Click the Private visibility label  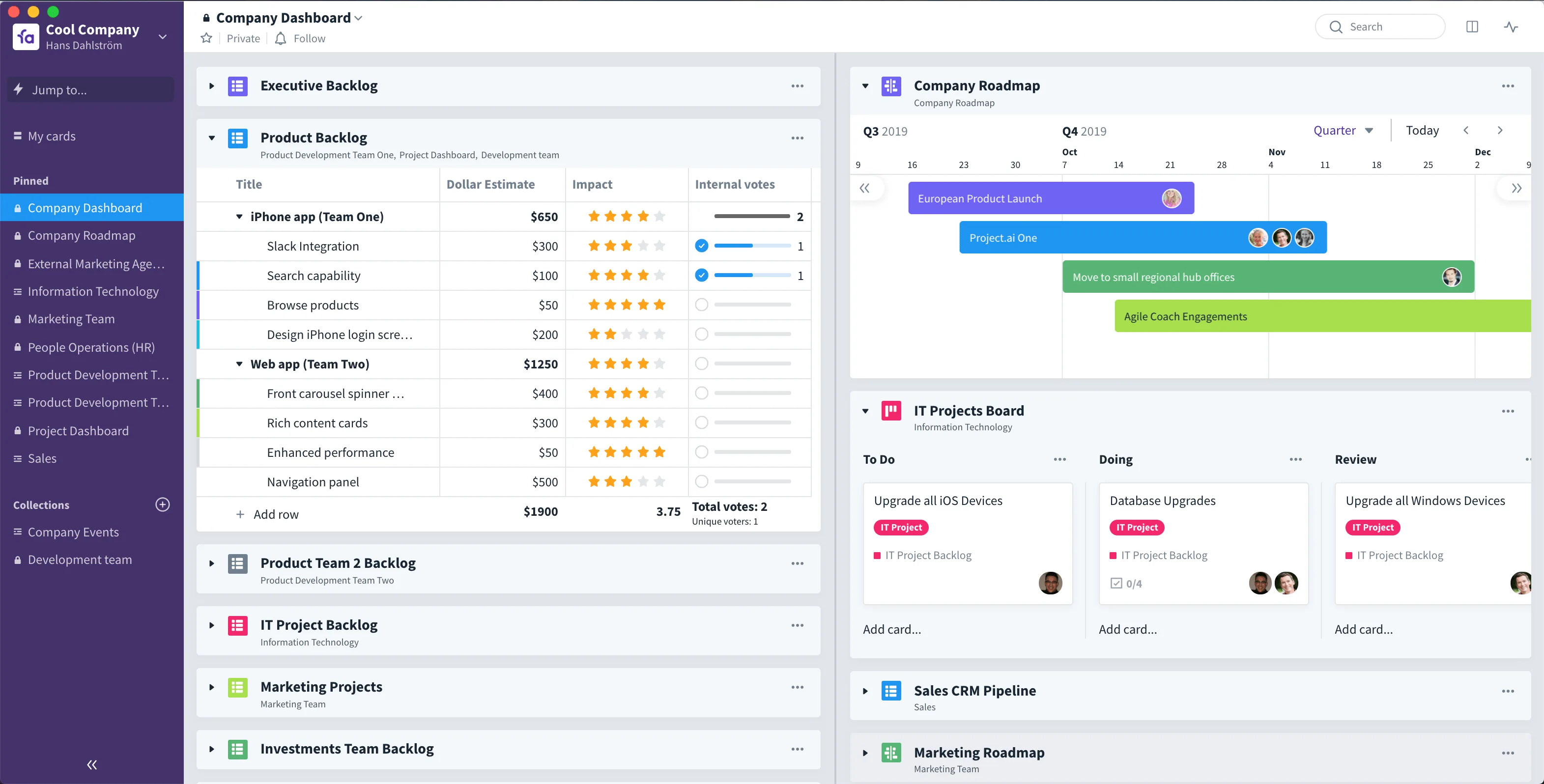point(243,38)
